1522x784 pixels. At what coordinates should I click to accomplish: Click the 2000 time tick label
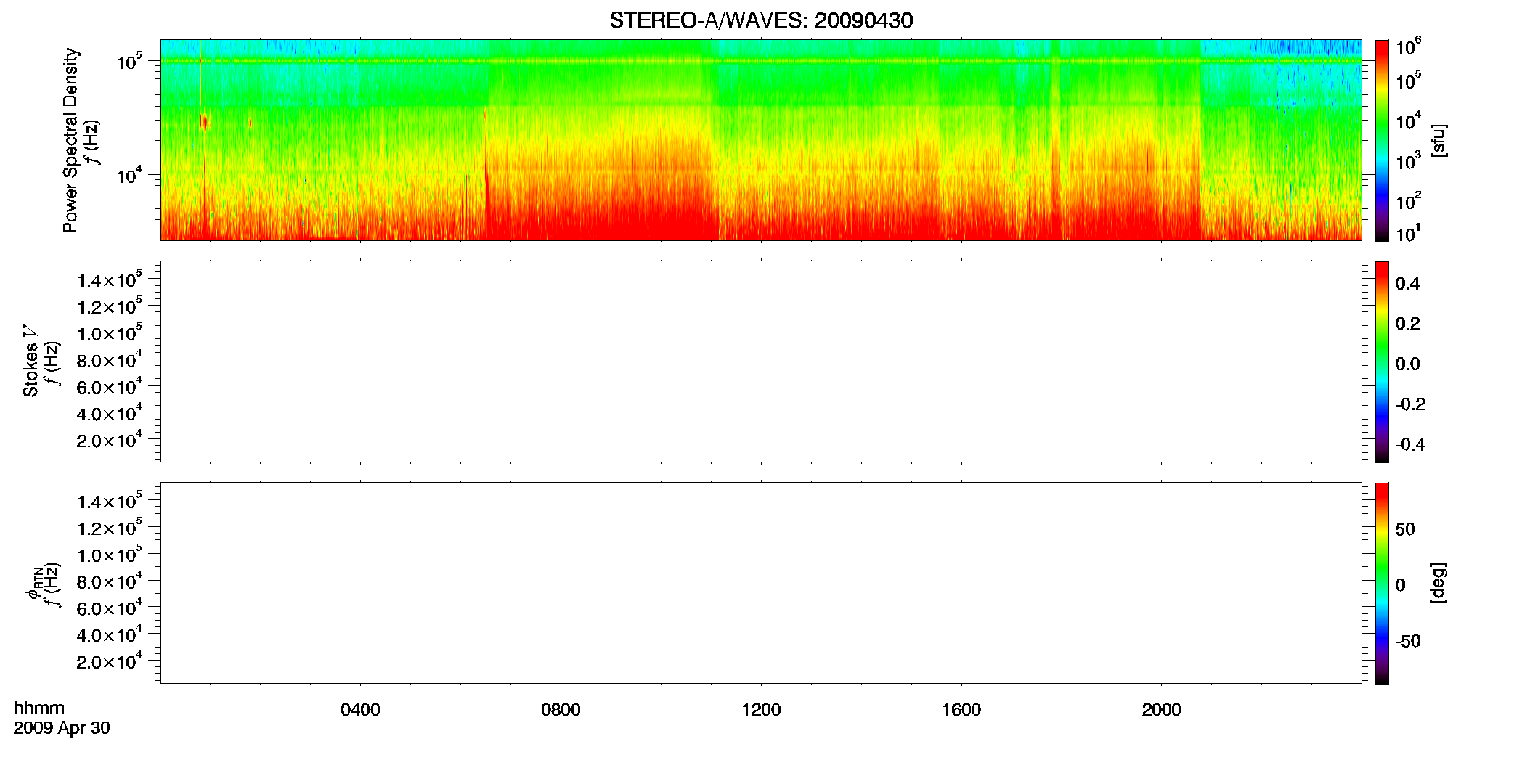(x=1161, y=710)
